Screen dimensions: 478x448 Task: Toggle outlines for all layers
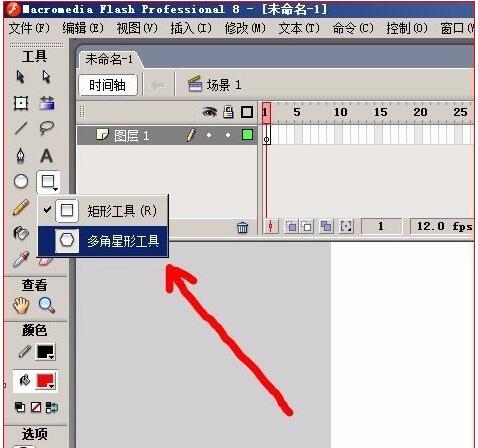[247, 112]
